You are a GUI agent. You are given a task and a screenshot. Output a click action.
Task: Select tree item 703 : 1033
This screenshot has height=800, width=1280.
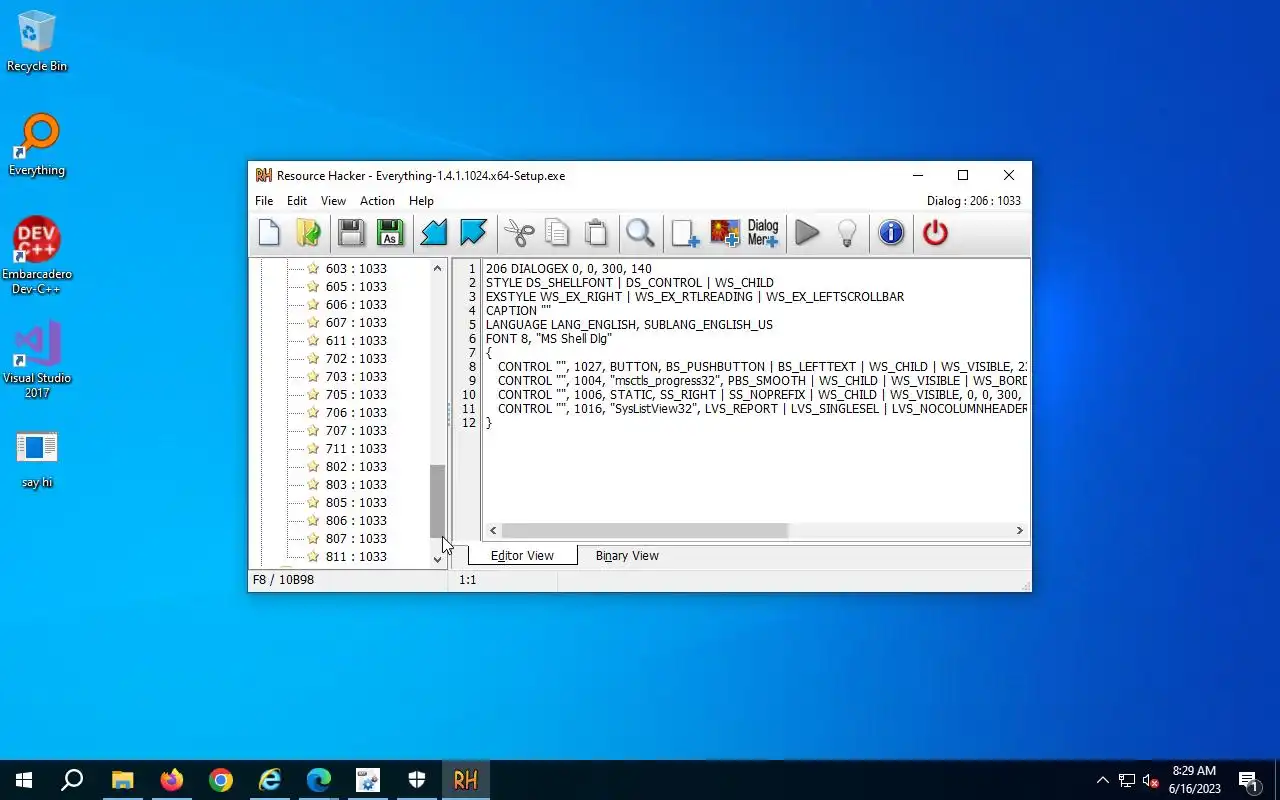(x=355, y=376)
